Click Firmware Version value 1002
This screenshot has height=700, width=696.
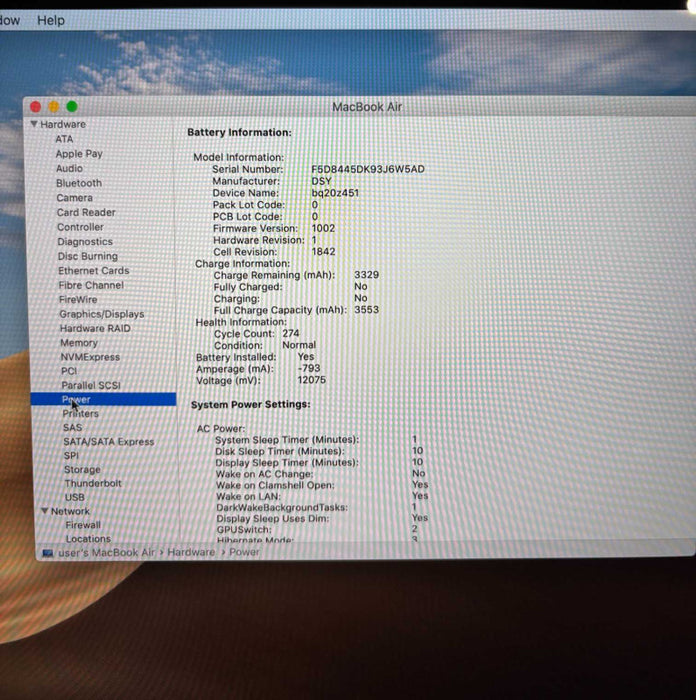(323, 228)
